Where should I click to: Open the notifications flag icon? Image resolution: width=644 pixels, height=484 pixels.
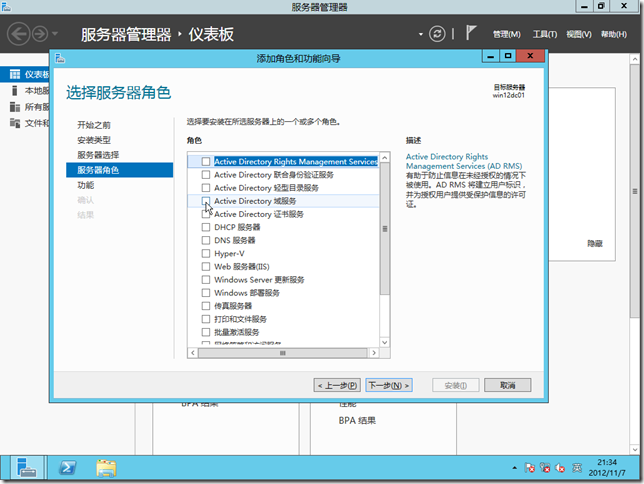click(x=471, y=33)
